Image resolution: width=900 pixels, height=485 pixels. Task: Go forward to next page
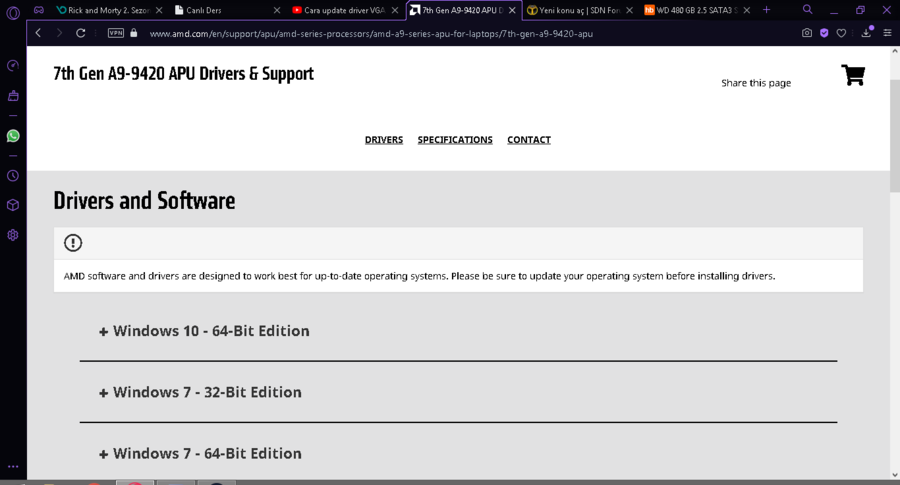(x=59, y=33)
